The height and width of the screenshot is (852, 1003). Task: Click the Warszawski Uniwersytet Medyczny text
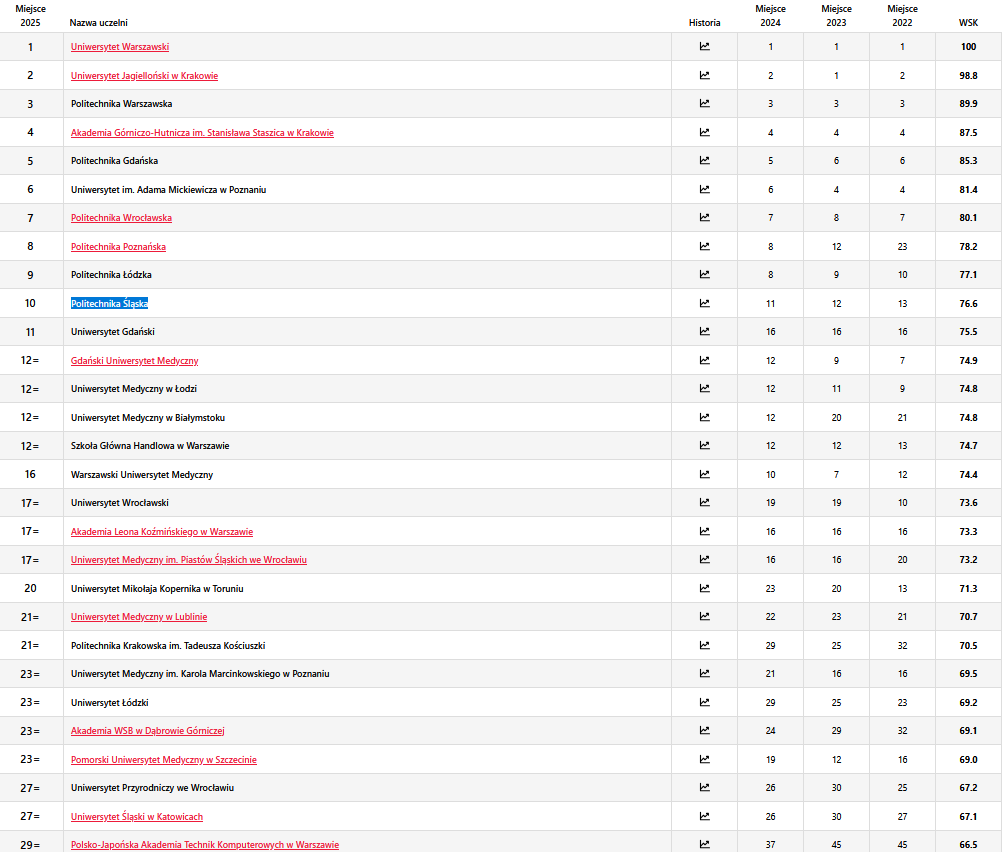141,475
